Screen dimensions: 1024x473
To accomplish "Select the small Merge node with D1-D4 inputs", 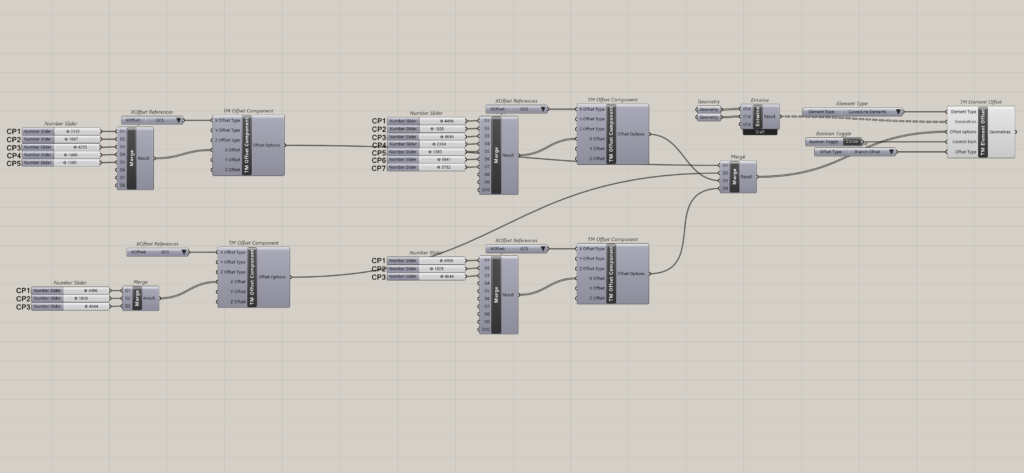I will (735, 176).
